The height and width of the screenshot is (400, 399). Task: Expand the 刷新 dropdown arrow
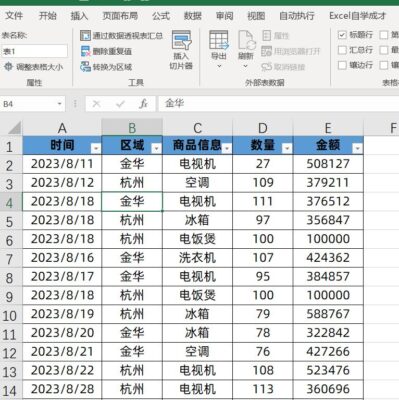point(245,66)
